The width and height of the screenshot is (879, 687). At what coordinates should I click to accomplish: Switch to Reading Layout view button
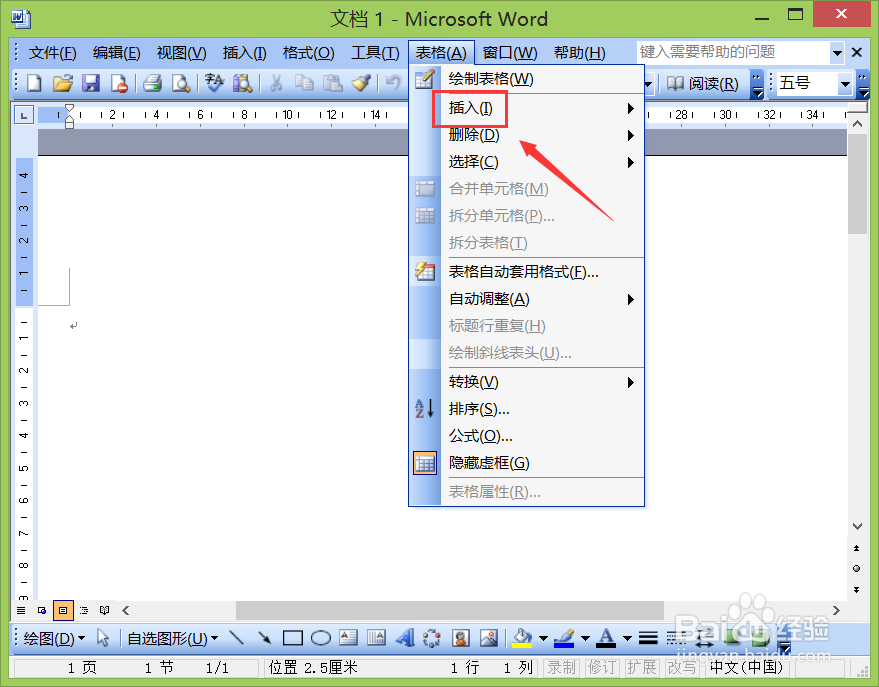104,610
